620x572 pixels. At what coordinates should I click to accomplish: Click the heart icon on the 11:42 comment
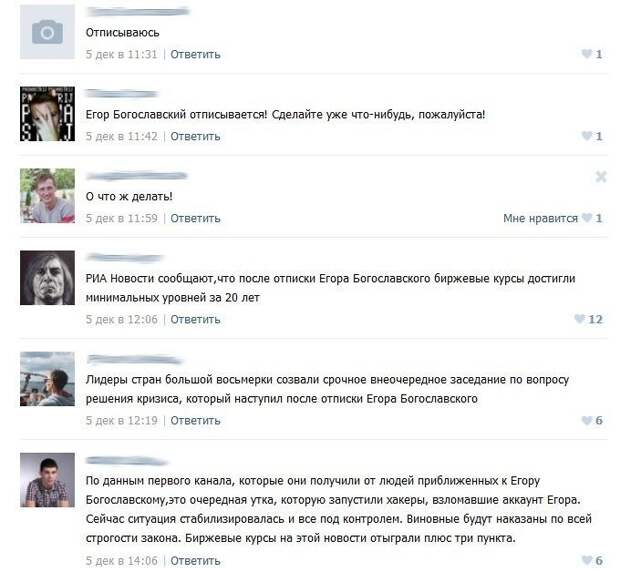[587, 136]
